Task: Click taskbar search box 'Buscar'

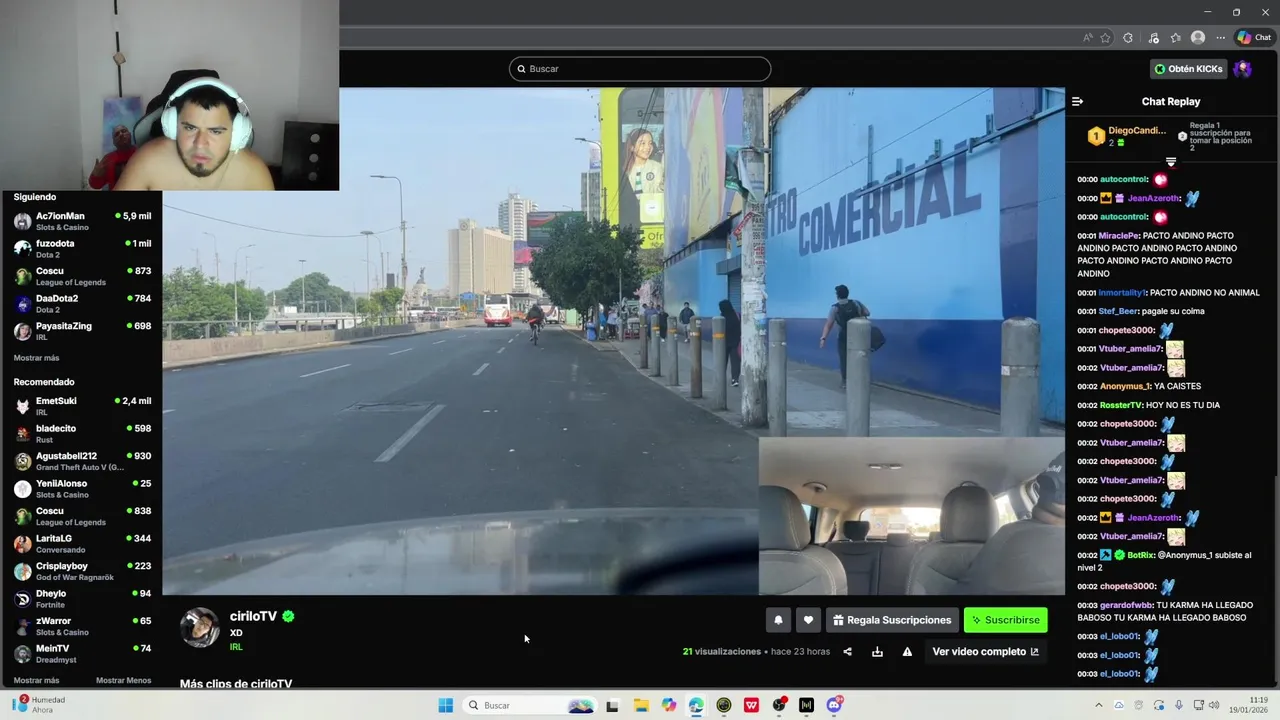Action: [531, 705]
